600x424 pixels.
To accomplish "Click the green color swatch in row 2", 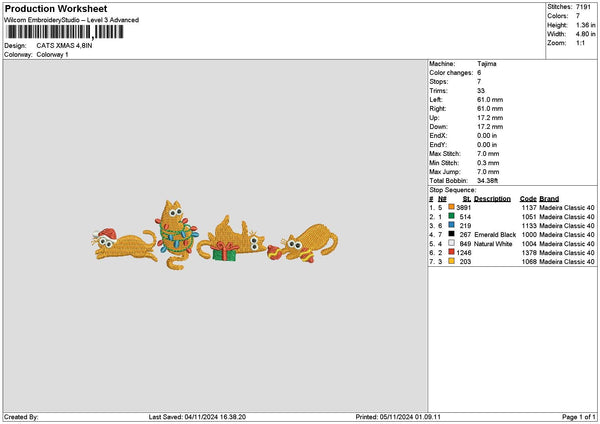I will click(452, 216).
